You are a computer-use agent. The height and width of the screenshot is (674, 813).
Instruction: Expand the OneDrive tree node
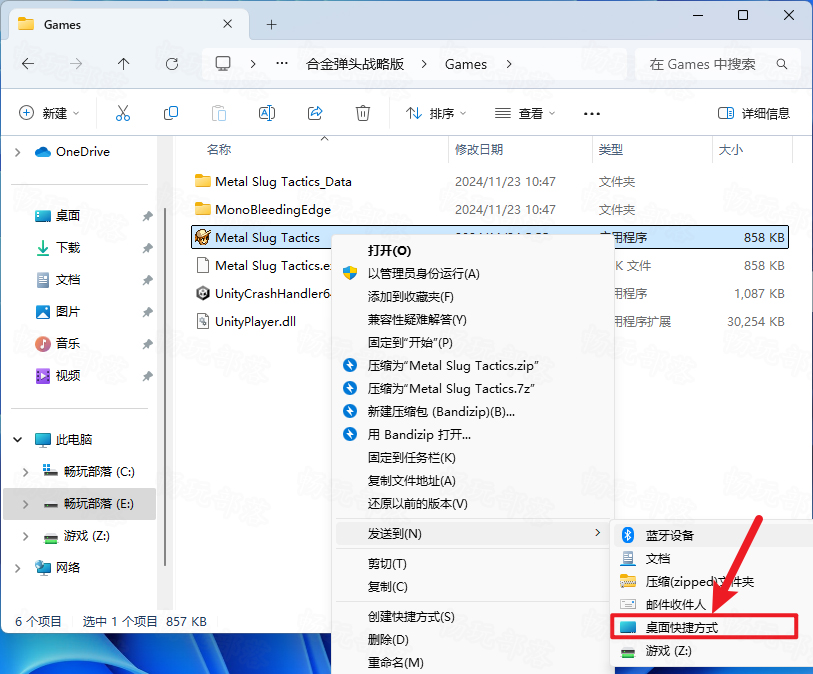click(18, 152)
